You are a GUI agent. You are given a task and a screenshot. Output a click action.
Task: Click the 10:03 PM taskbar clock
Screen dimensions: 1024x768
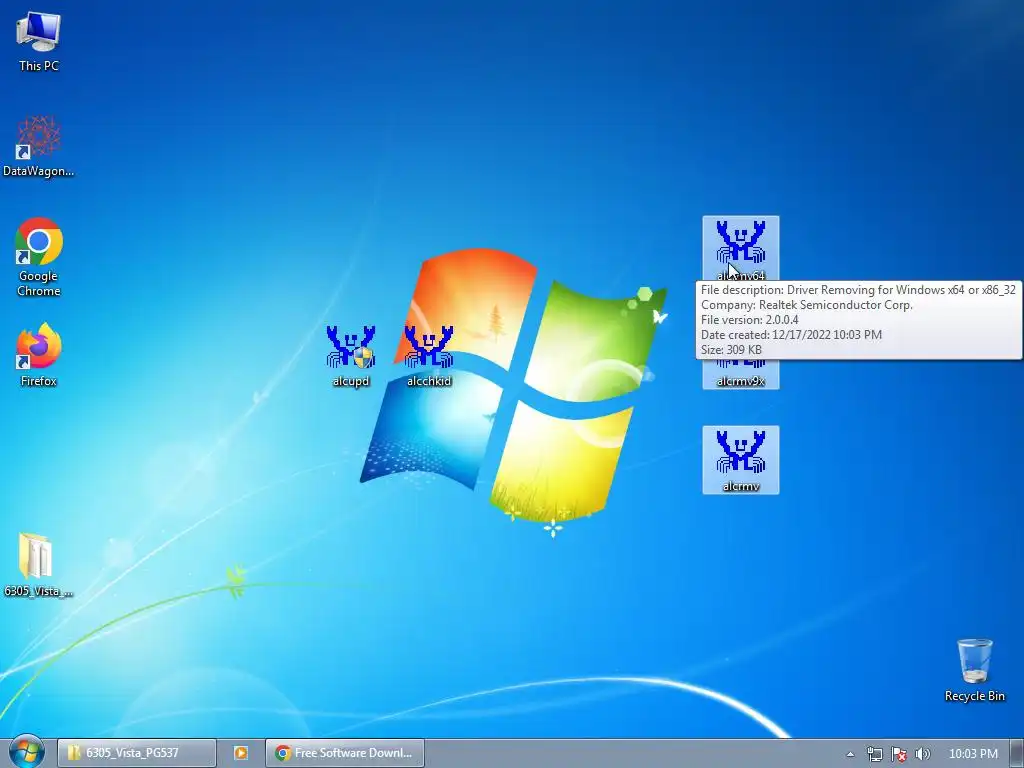pos(973,754)
